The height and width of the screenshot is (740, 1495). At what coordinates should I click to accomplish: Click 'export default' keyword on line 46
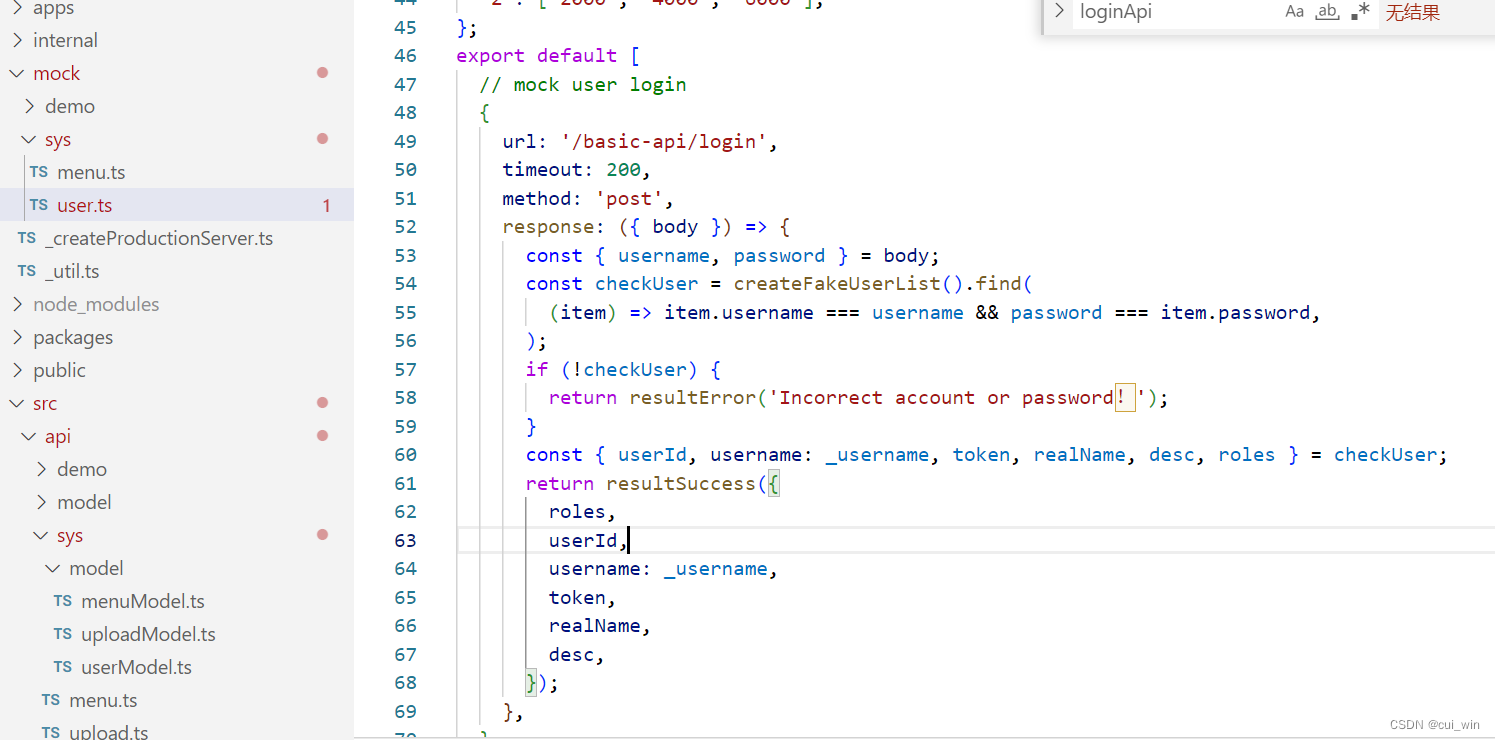point(536,56)
